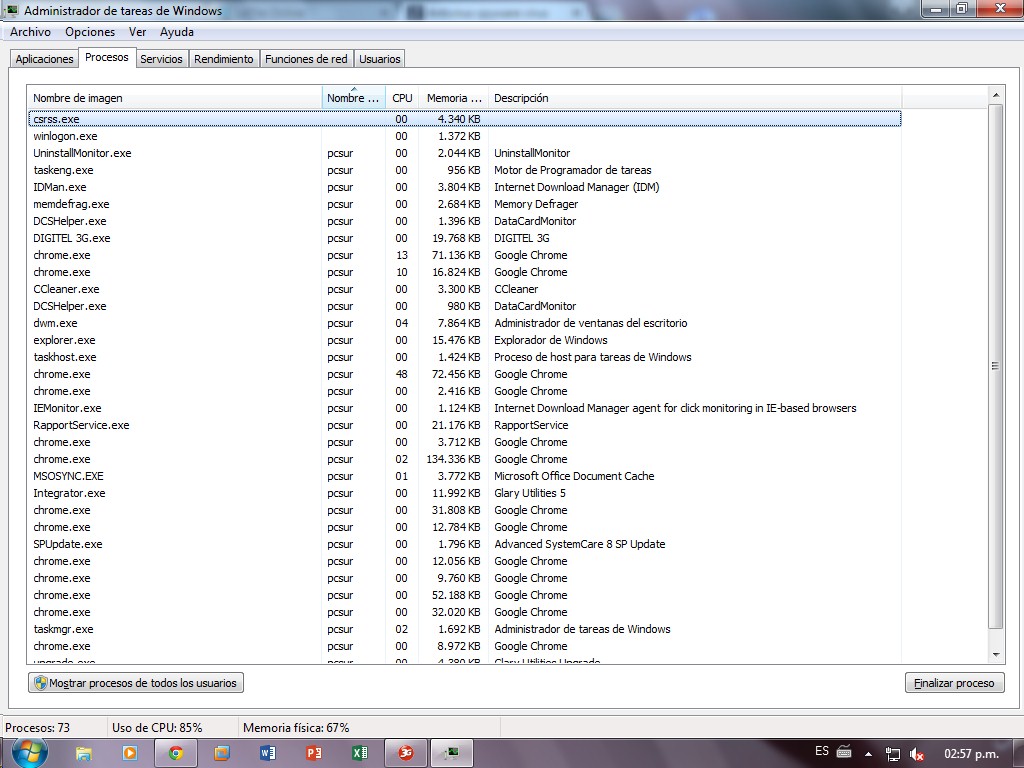
Task: Open Excel from the taskbar
Action: click(360, 754)
